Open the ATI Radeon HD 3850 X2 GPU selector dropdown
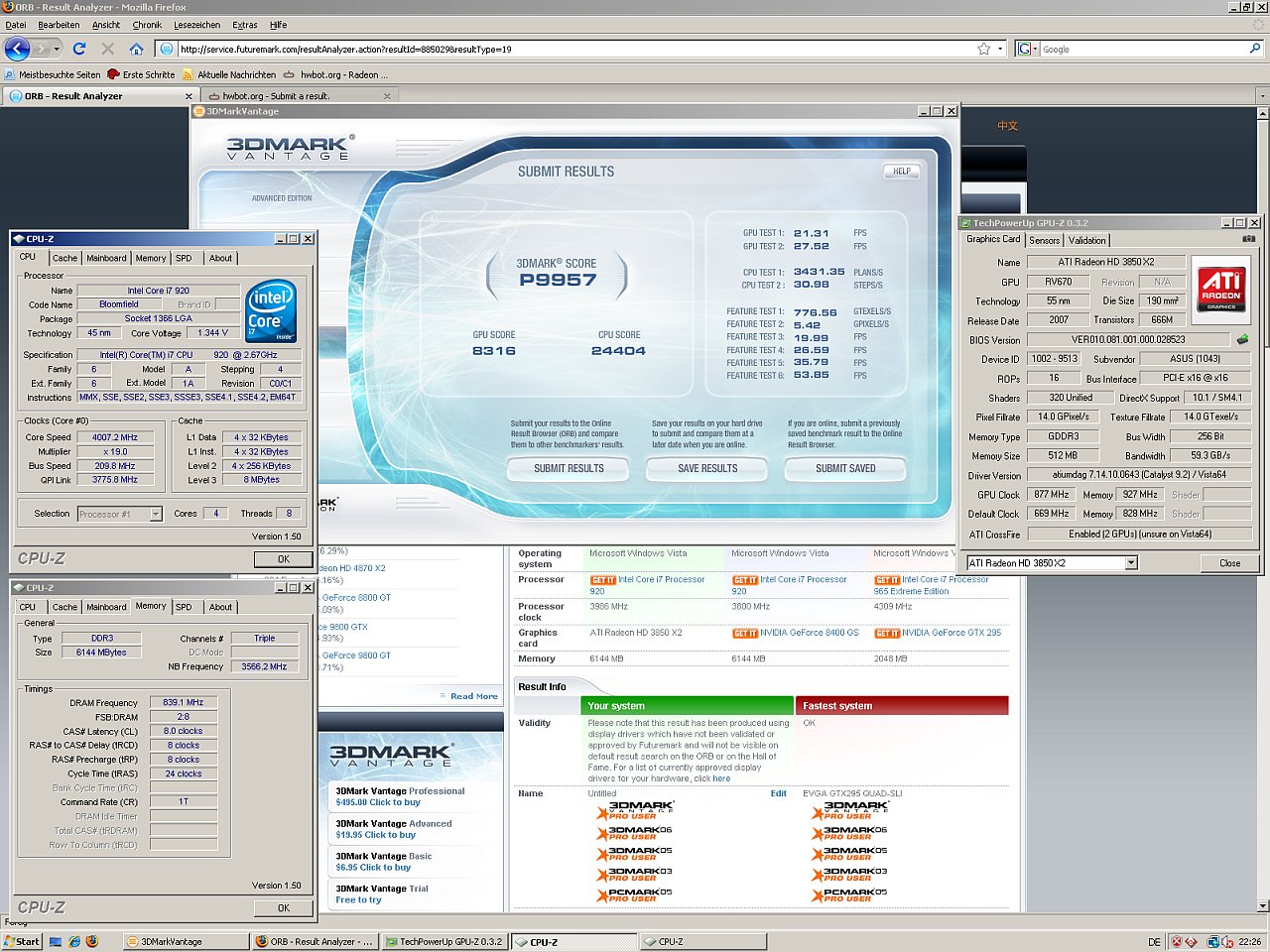 point(1130,563)
